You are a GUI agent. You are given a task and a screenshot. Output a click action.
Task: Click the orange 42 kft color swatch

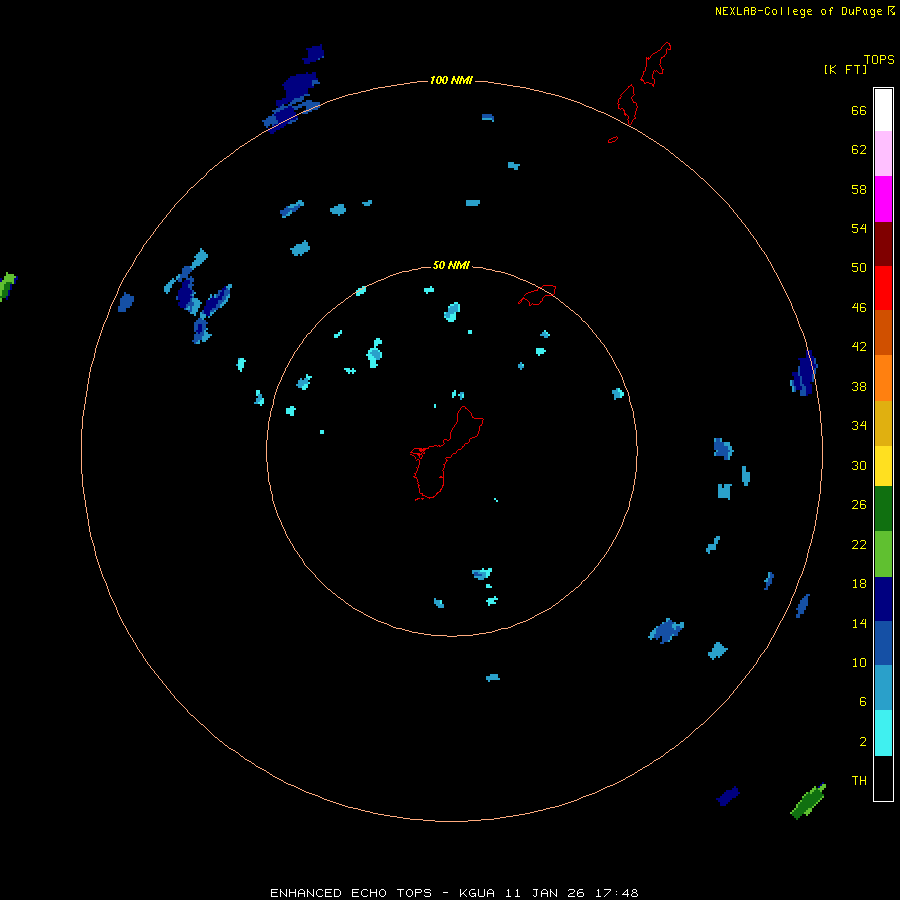tap(883, 377)
